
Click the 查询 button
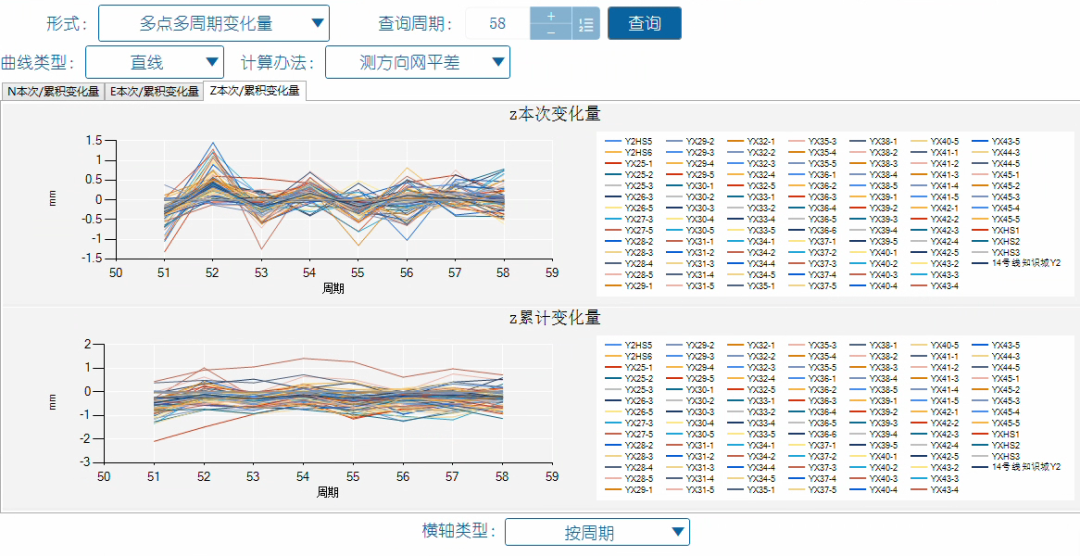(x=644, y=23)
